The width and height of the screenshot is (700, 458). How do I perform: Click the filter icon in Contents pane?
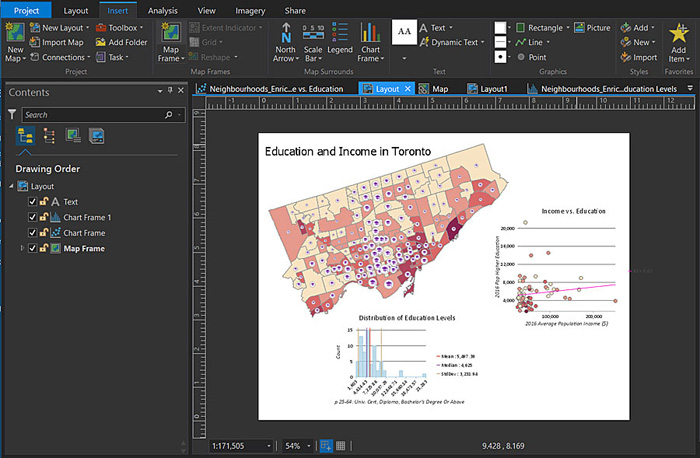click(12, 115)
